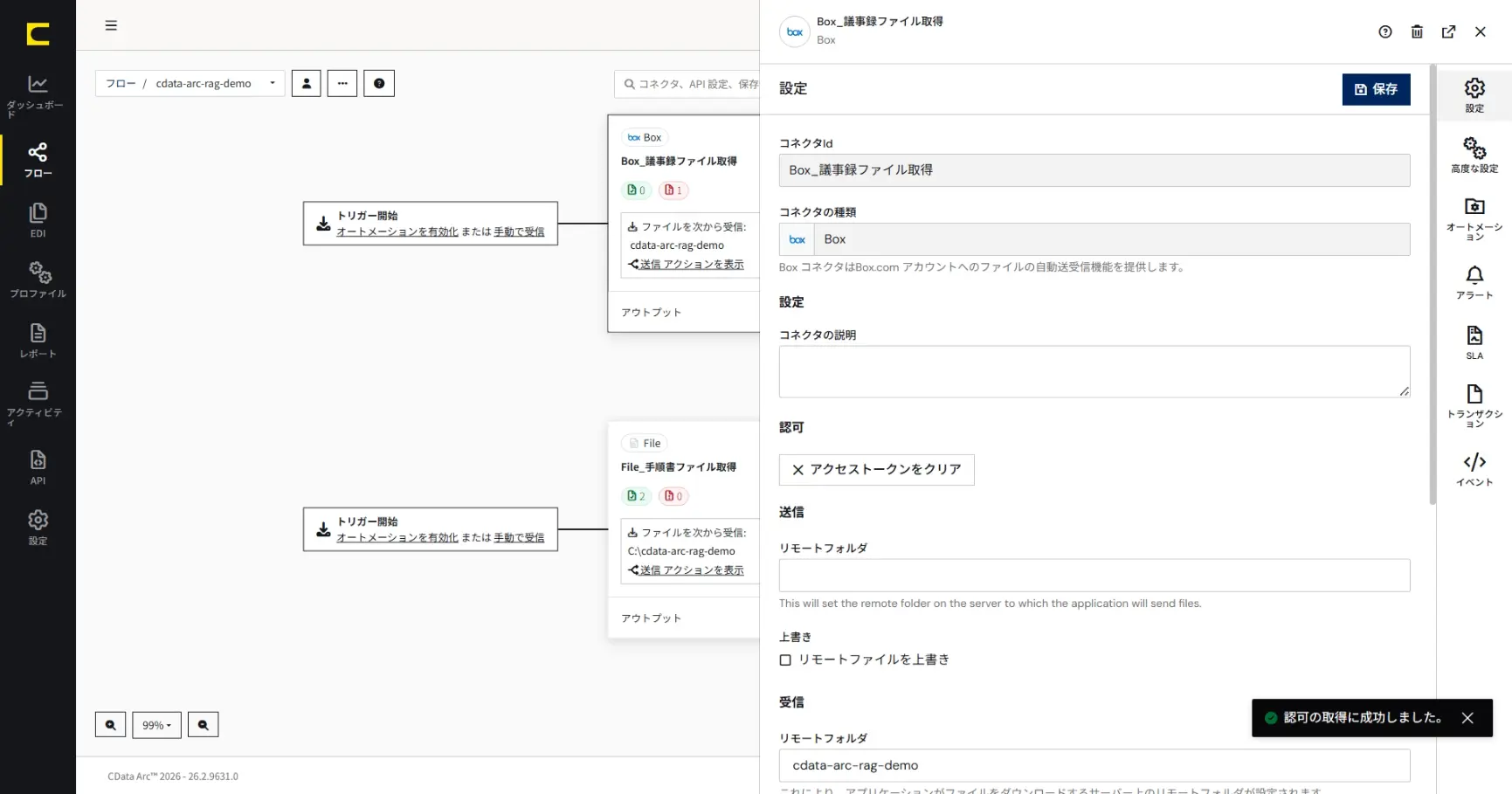
Task: Click 送信 アクションを表示 in File connector
Action: pyautogui.click(x=687, y=570)
